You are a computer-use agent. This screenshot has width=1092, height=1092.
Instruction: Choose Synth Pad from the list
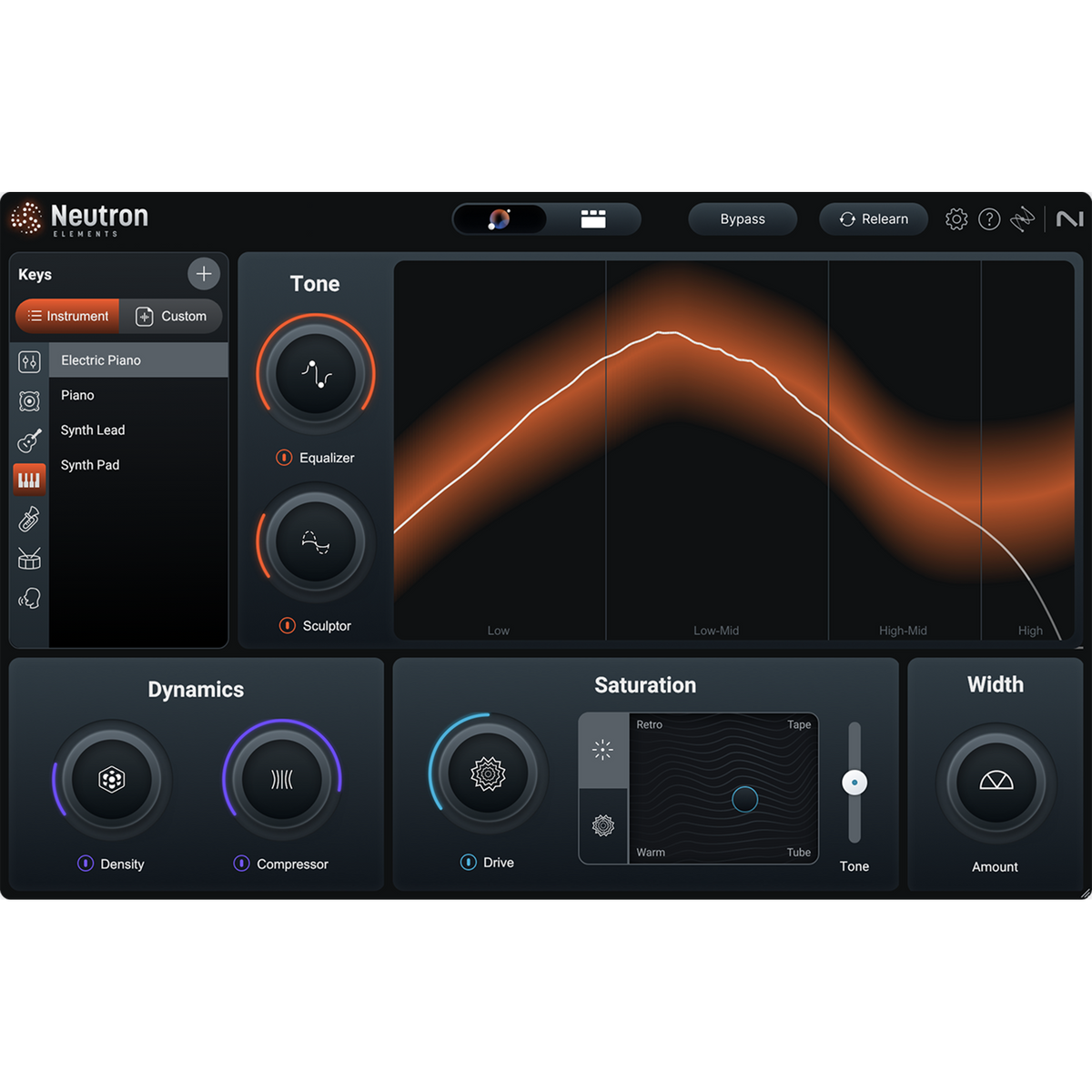138,465
